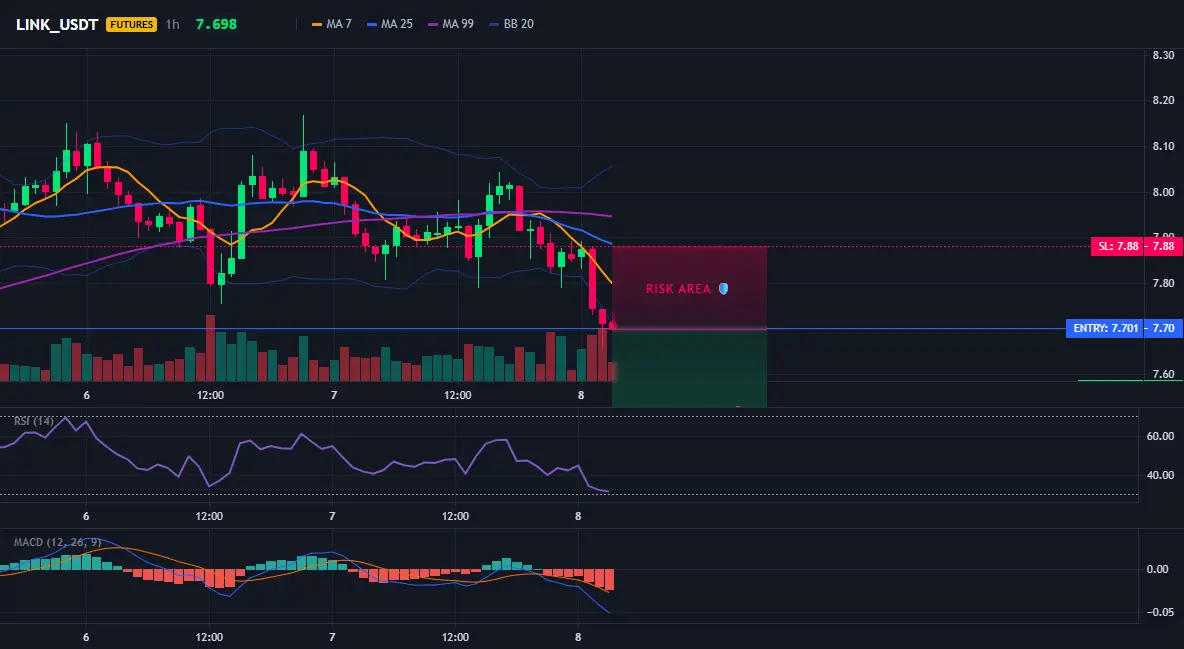The width and height of the screenshot is (1184, 649).
Task: Select the 1h timeframe label
Action: [173, 24]
